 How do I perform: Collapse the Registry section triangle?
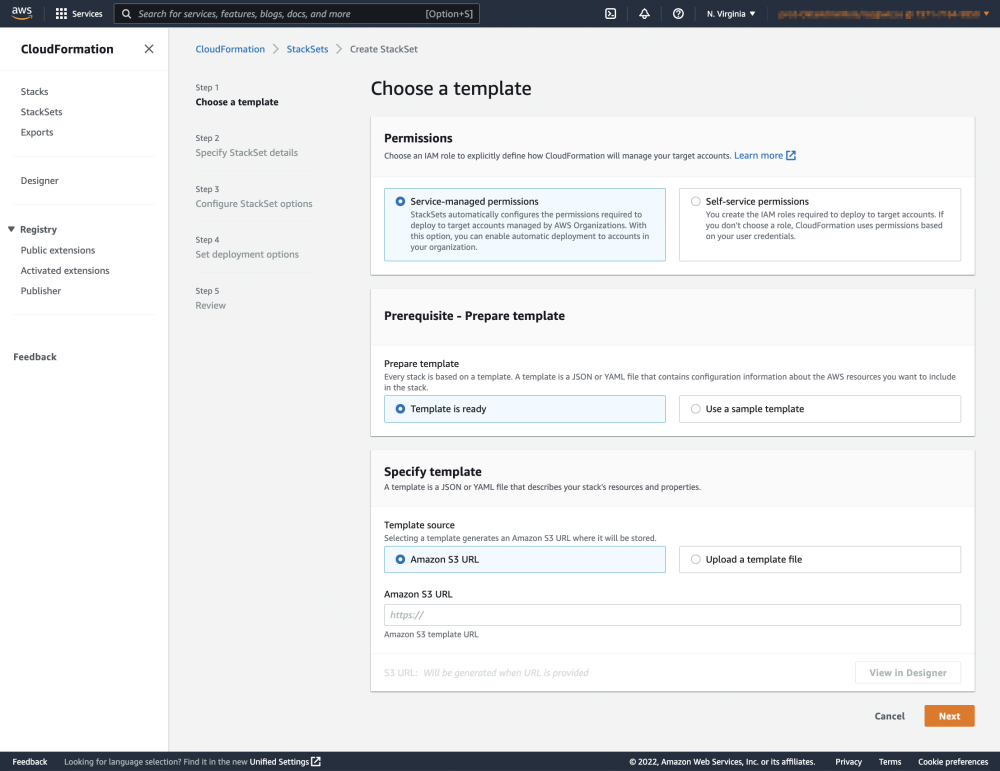pos(11,229)
